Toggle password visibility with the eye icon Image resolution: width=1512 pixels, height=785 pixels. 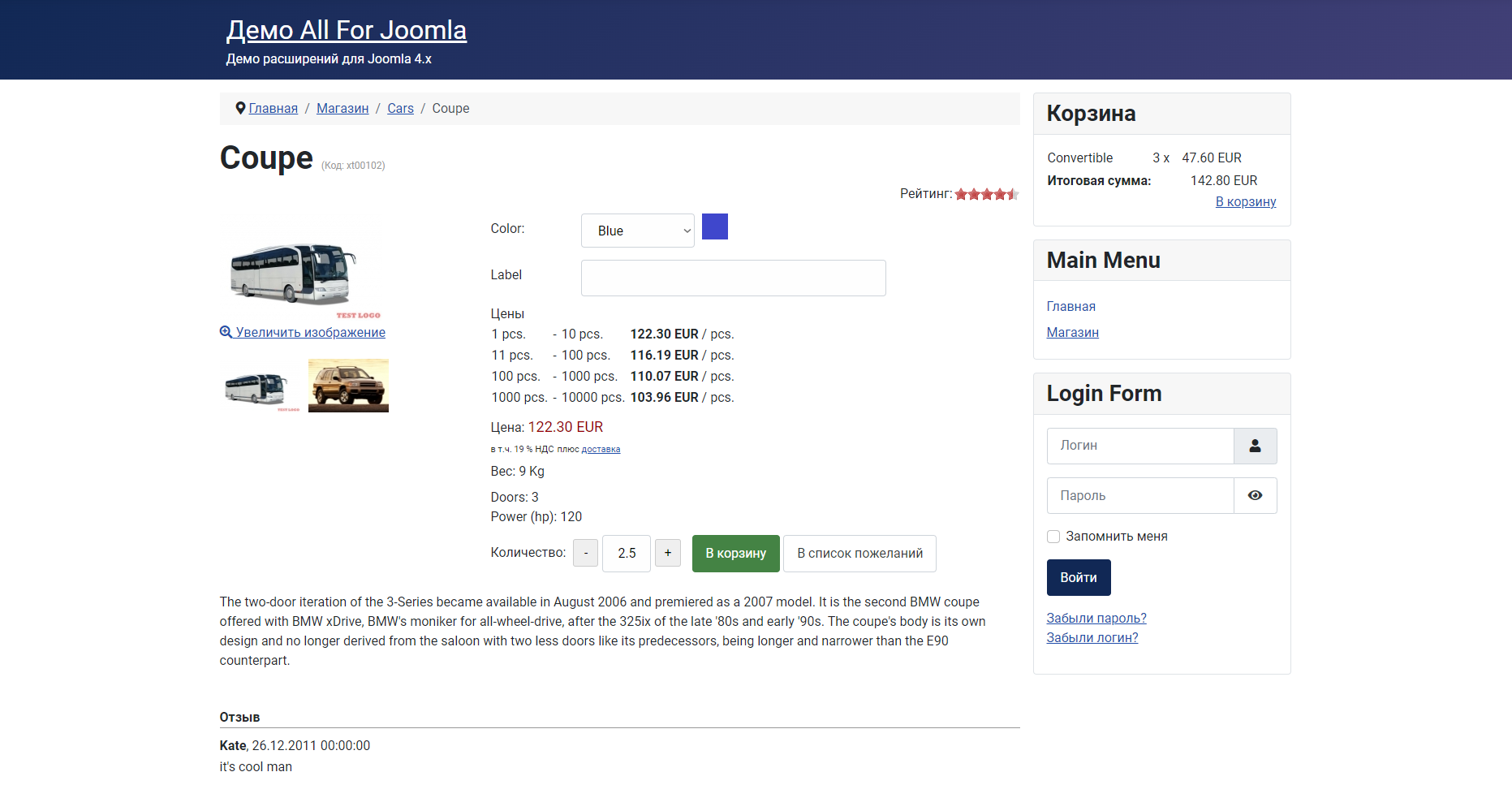1255,495
